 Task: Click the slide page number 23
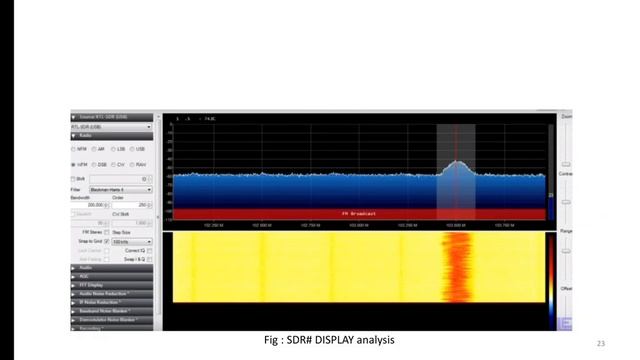[x=601, y=344]
